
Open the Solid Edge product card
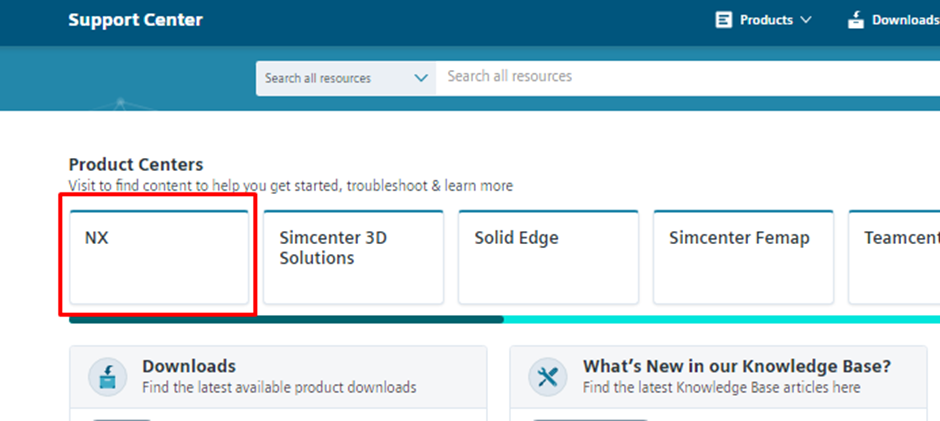[x=549, y=257]
